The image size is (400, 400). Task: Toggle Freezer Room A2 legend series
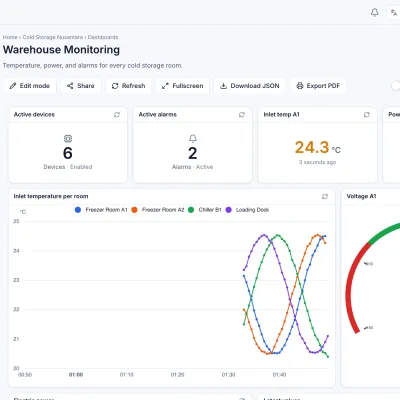click(x=157, y=210)
